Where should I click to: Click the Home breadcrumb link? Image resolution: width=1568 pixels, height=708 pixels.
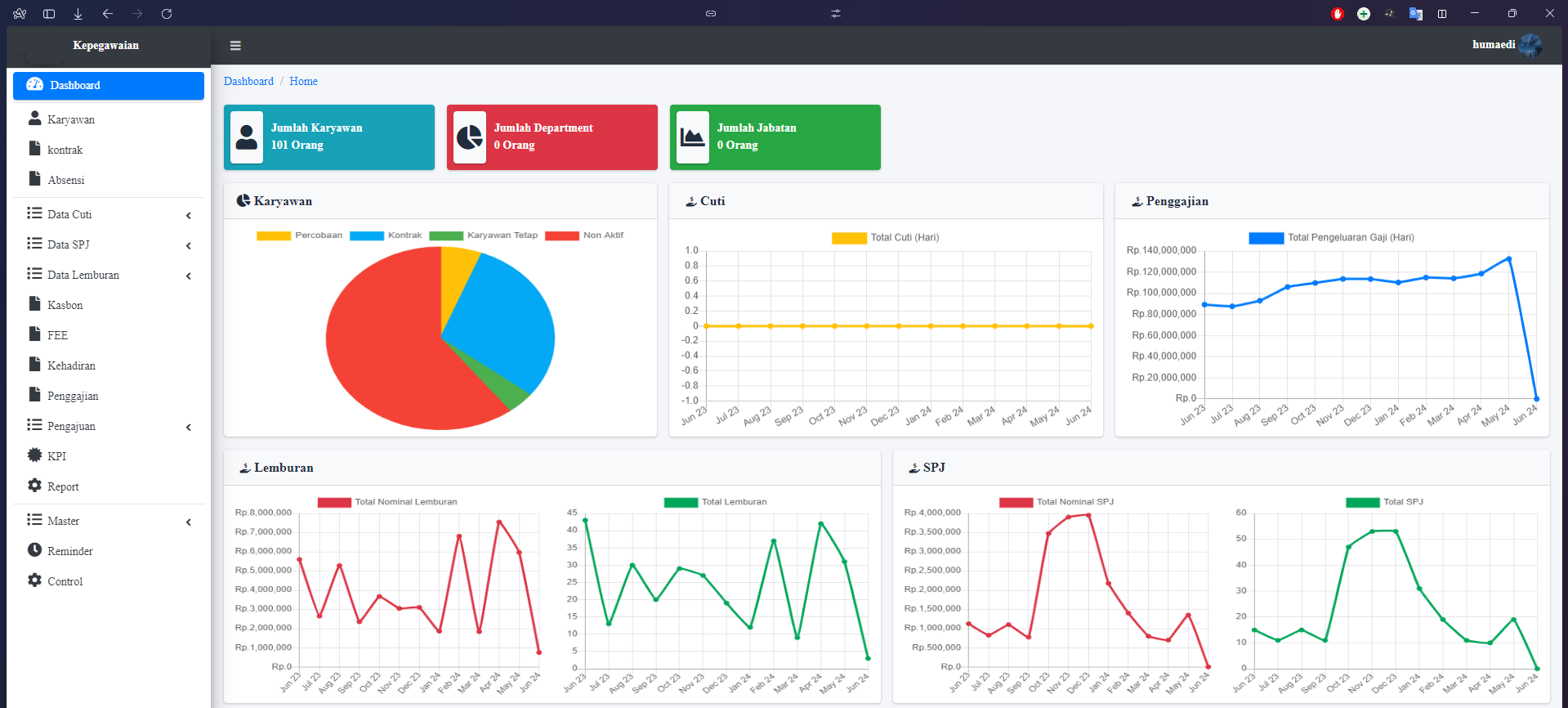[303, 81]
